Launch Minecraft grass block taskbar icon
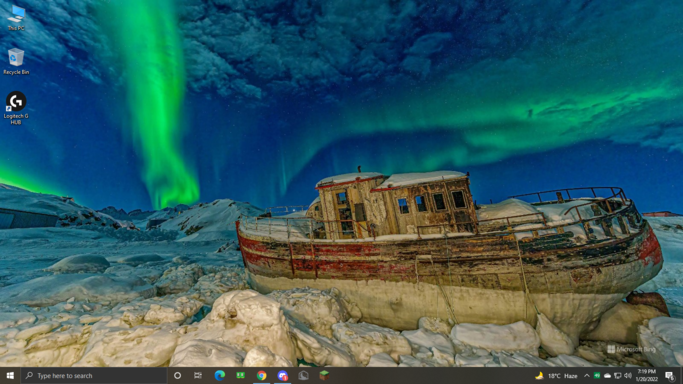The width and height of the screenshot is (683, 384). (x=324, y=375)
